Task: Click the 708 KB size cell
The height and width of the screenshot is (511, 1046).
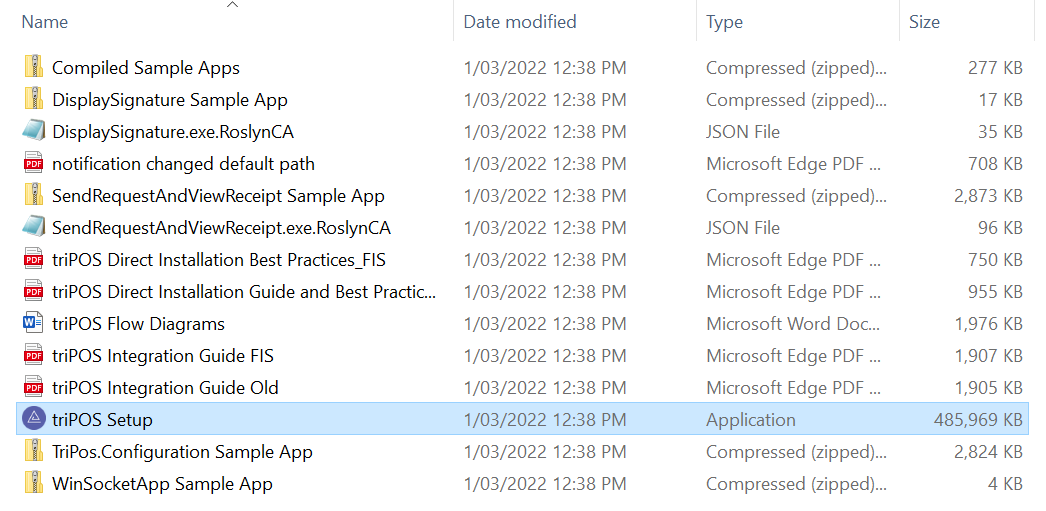Action: 995,164
